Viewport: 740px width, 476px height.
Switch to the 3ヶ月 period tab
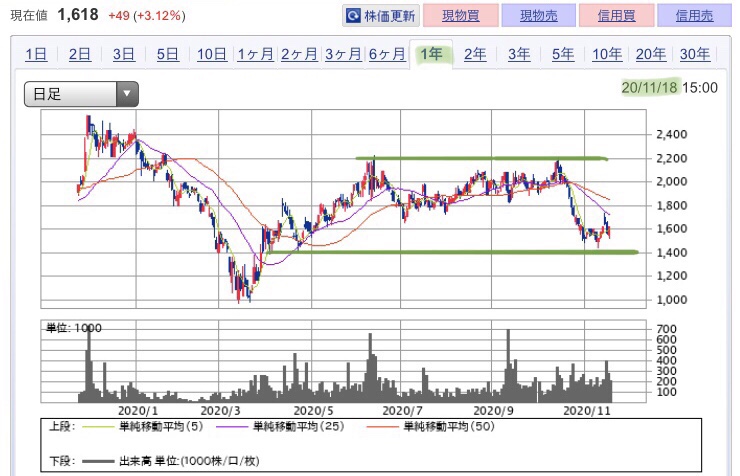(x=343, y=54)
